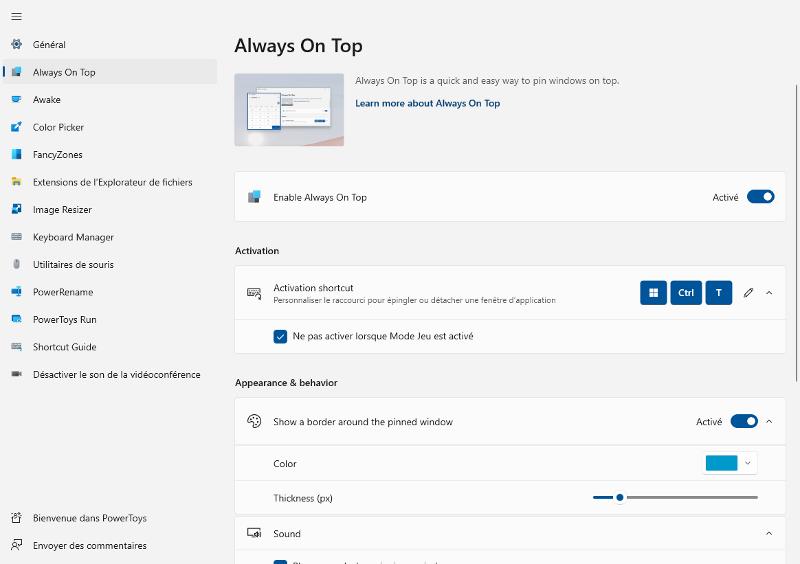The image size is (800, 564).
Task: Uncheck Ne pas activer lorsque Mode Jeu
Action: click(x=280, y=336)
